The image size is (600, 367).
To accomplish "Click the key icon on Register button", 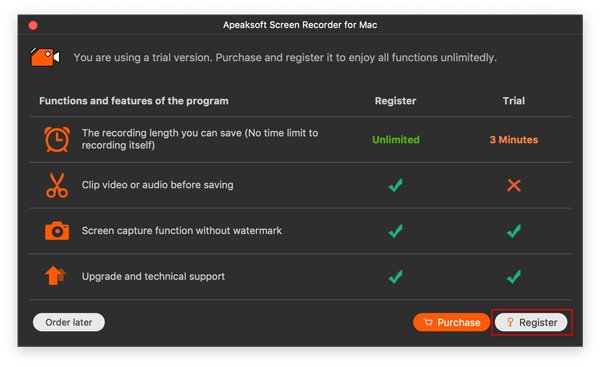I will (510, 322).
